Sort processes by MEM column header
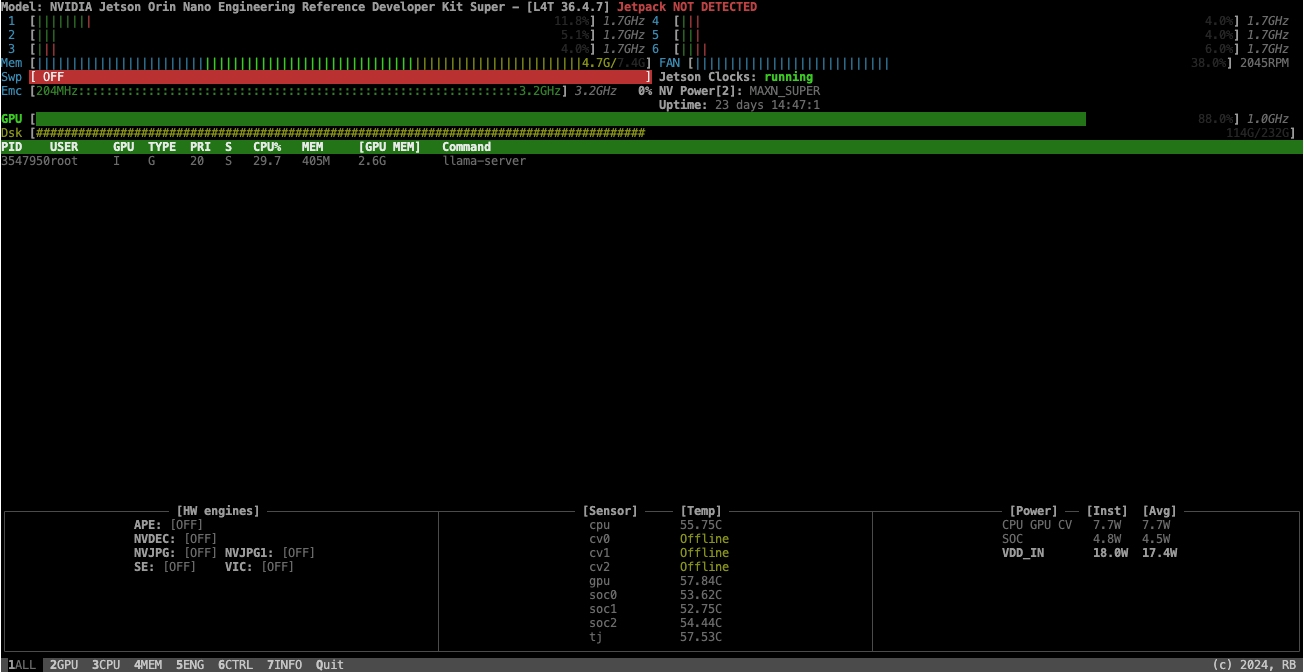The width and height of the screenshot is (1304, 672). [312, 147]
